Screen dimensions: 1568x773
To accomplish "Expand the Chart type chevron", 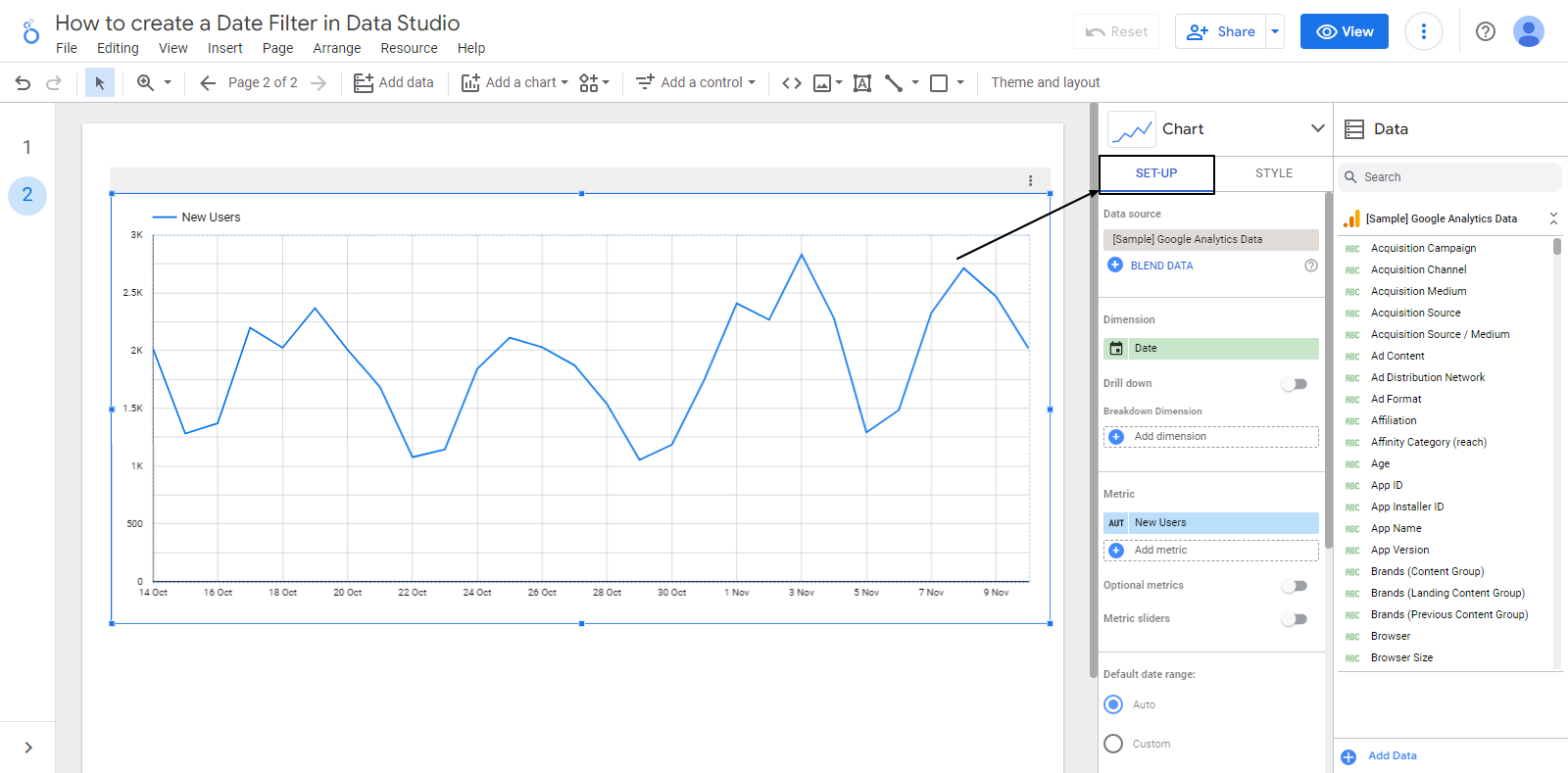I will pos(1318,128).
